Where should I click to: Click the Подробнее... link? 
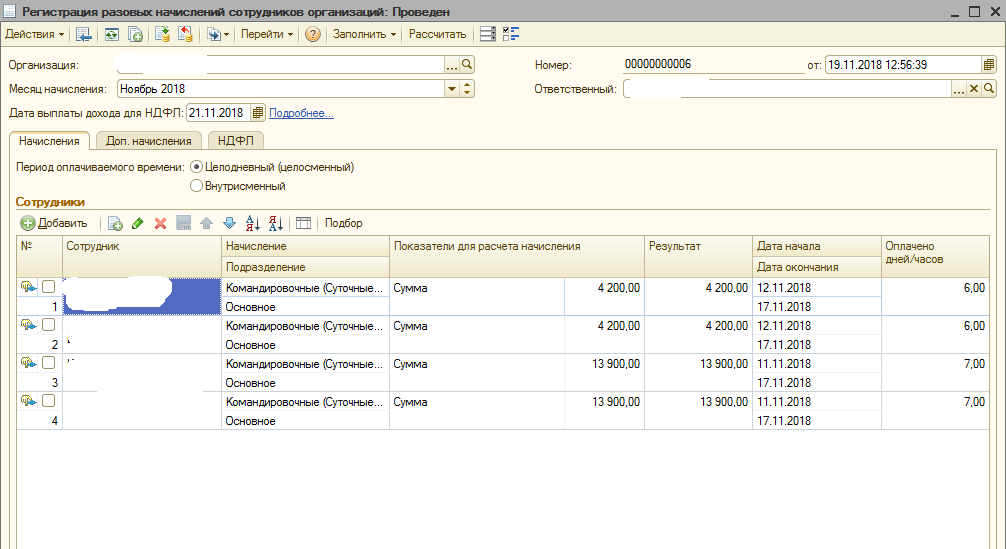point(301,113)
